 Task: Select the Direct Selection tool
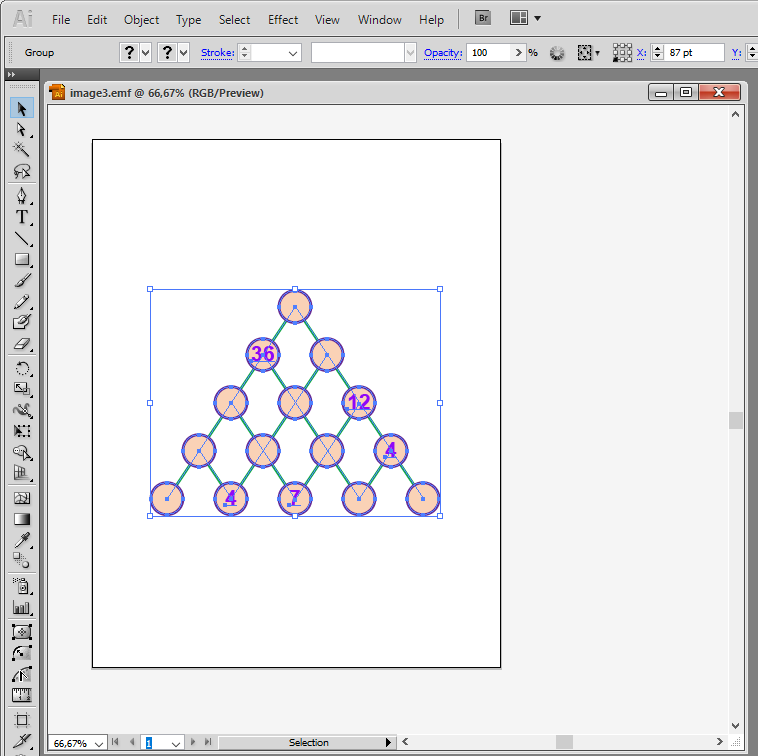tap(22, 129)
